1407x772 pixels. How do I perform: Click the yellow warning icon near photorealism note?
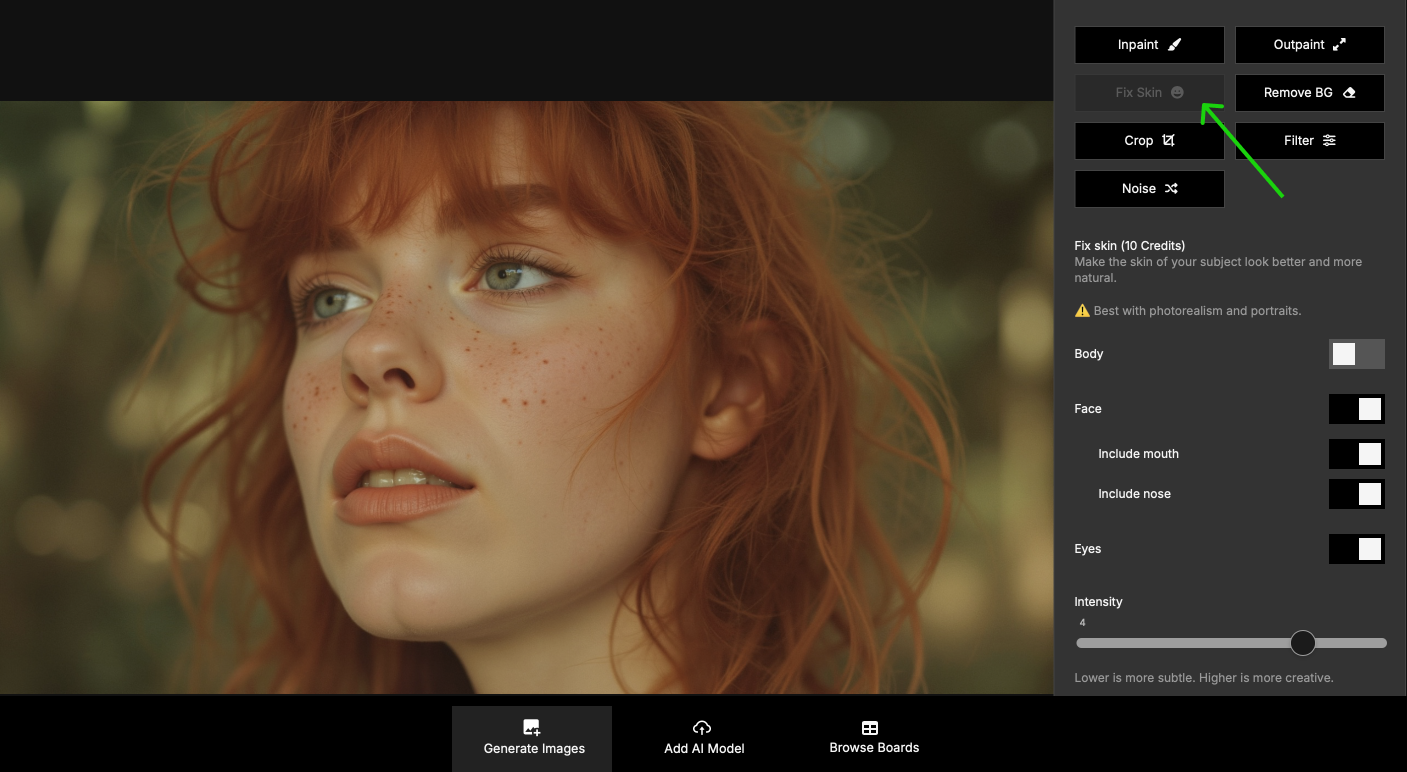1082,311
